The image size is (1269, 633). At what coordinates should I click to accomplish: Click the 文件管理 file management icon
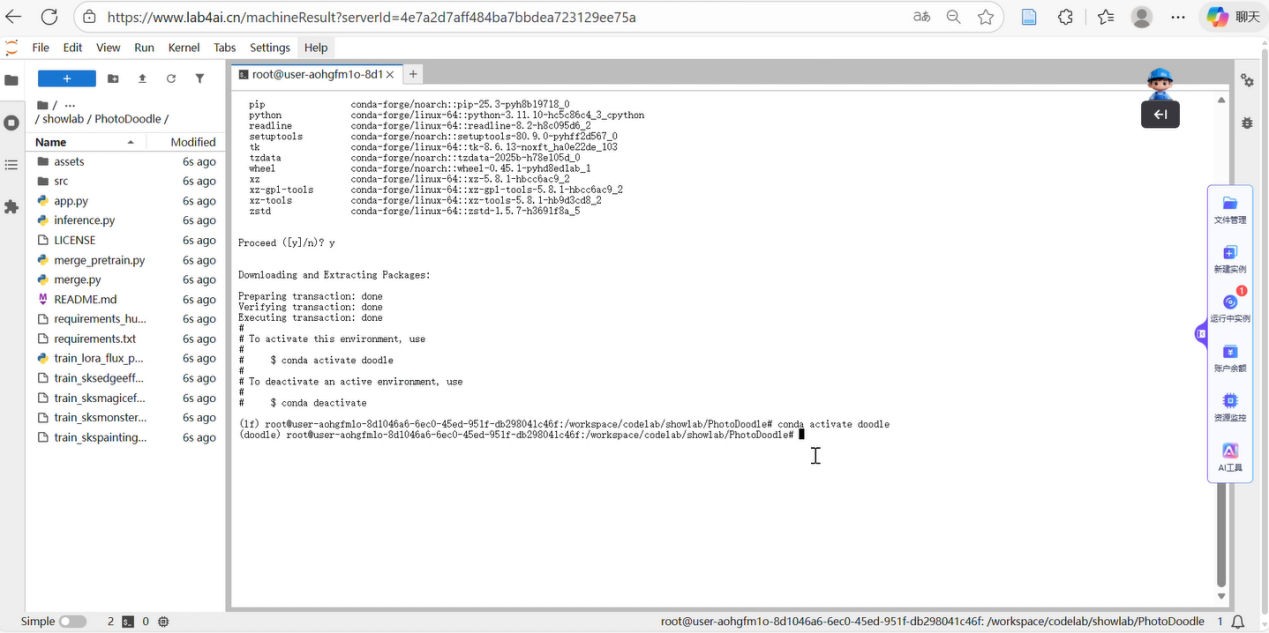pyautogui.click(x=1230, y=210)
